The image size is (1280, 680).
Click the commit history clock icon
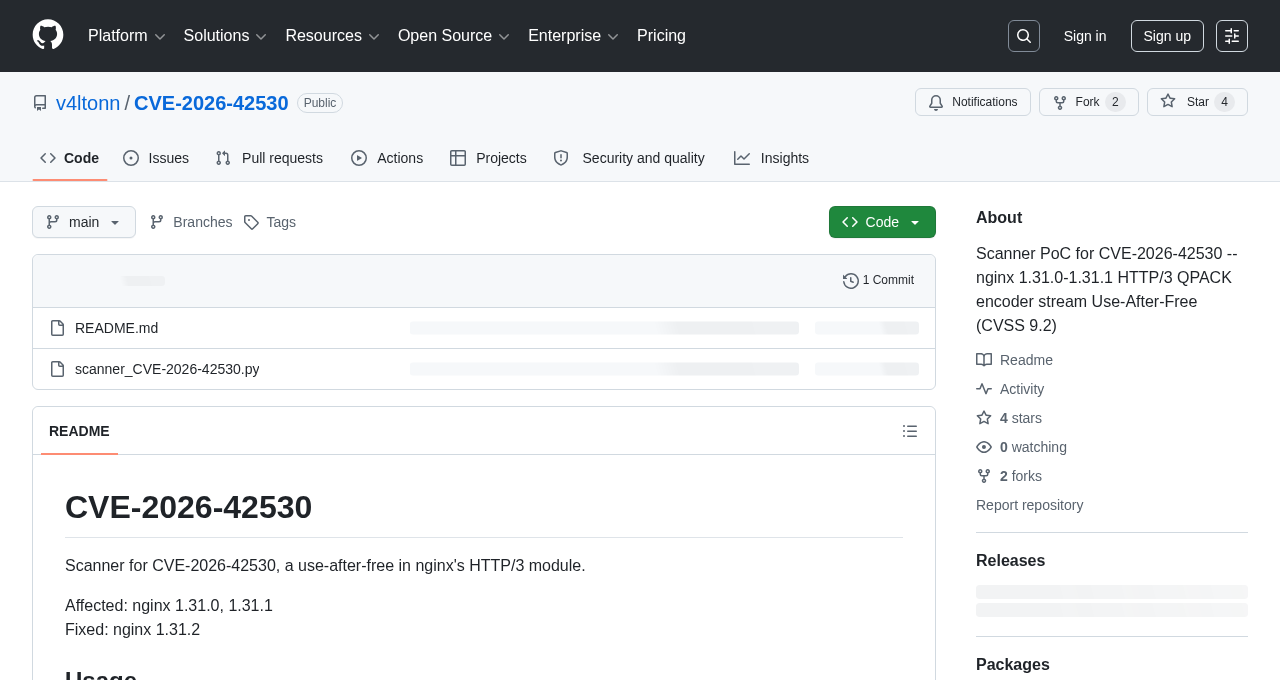pos(851,281)
